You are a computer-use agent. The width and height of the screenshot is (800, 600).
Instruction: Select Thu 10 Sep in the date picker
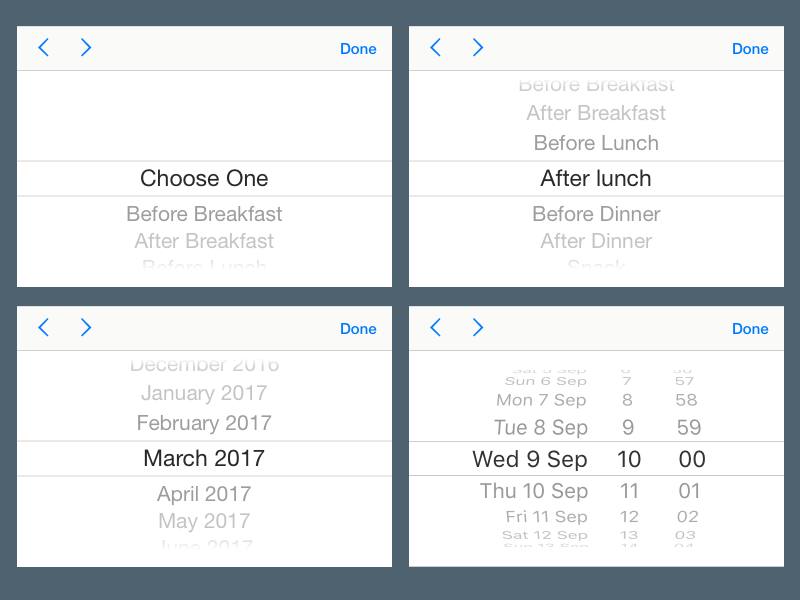pos(534,491)
